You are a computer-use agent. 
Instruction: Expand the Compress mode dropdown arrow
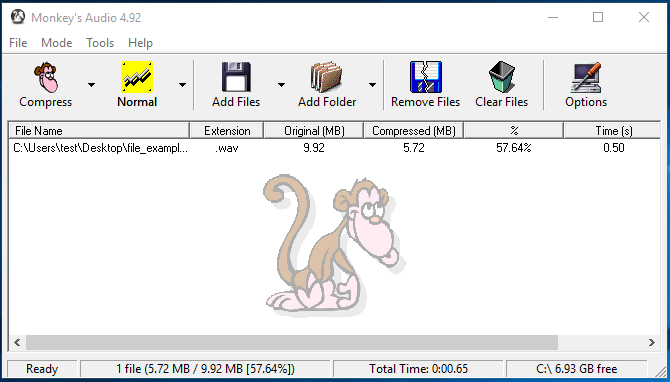pos(91,85)
